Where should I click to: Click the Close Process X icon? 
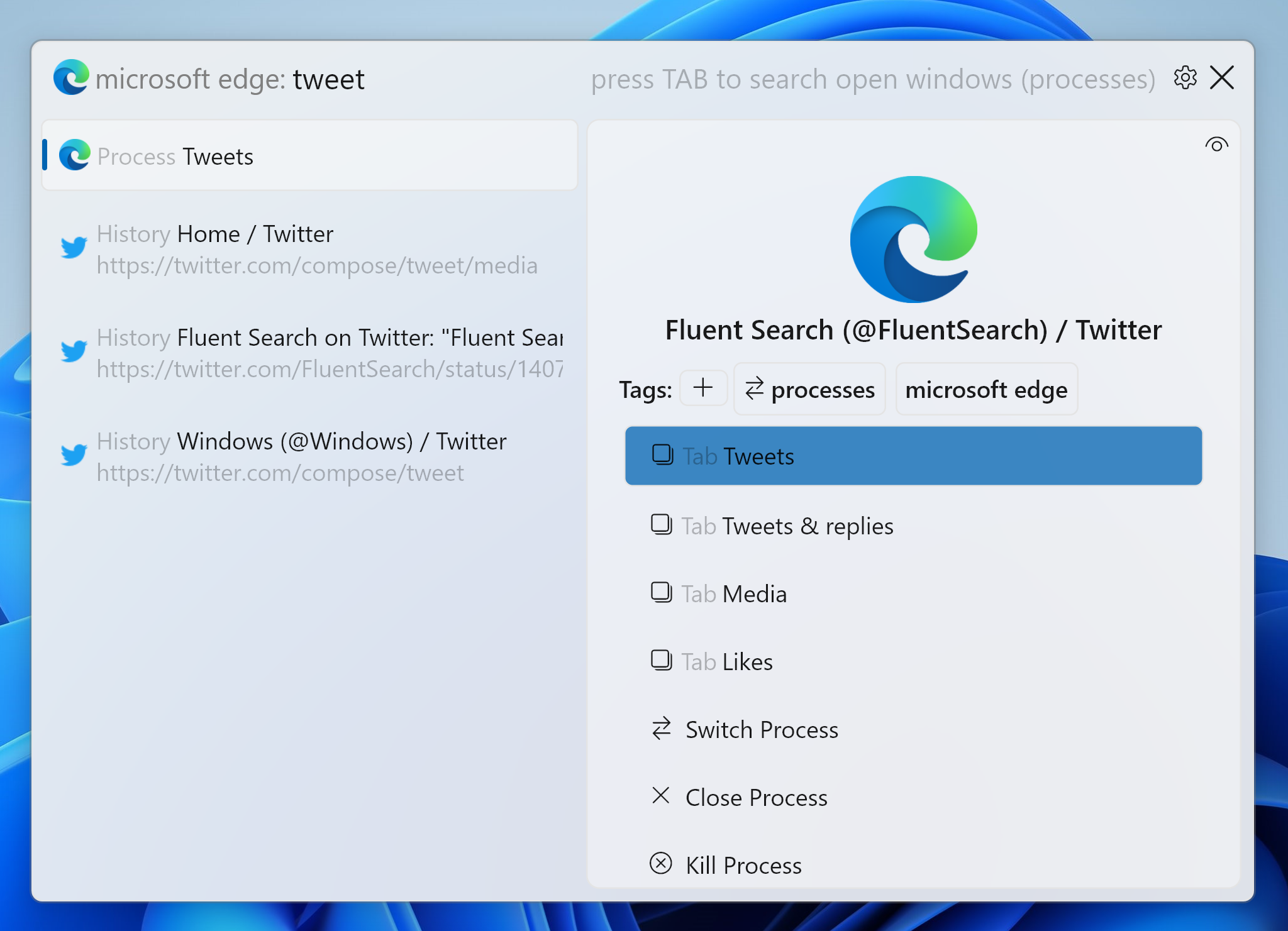click(661, 796)
